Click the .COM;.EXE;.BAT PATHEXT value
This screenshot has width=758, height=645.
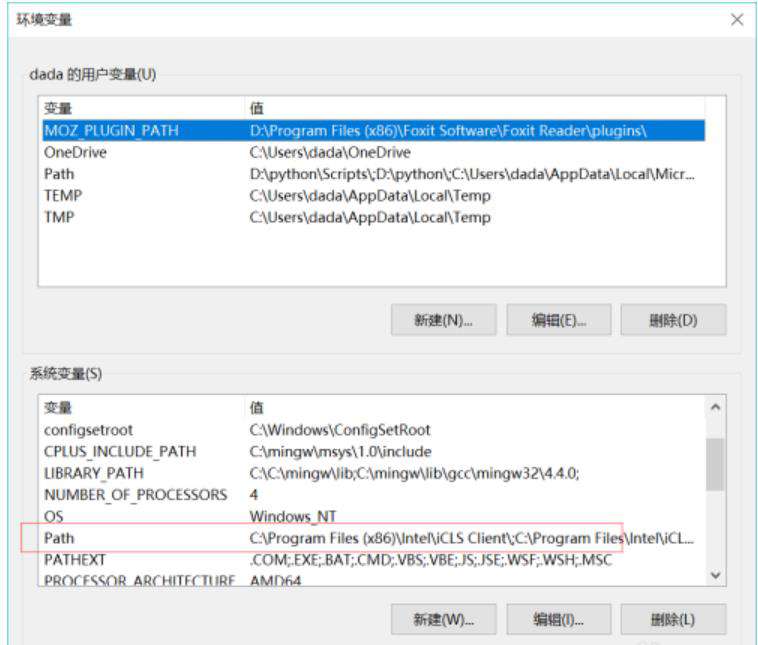431,560
